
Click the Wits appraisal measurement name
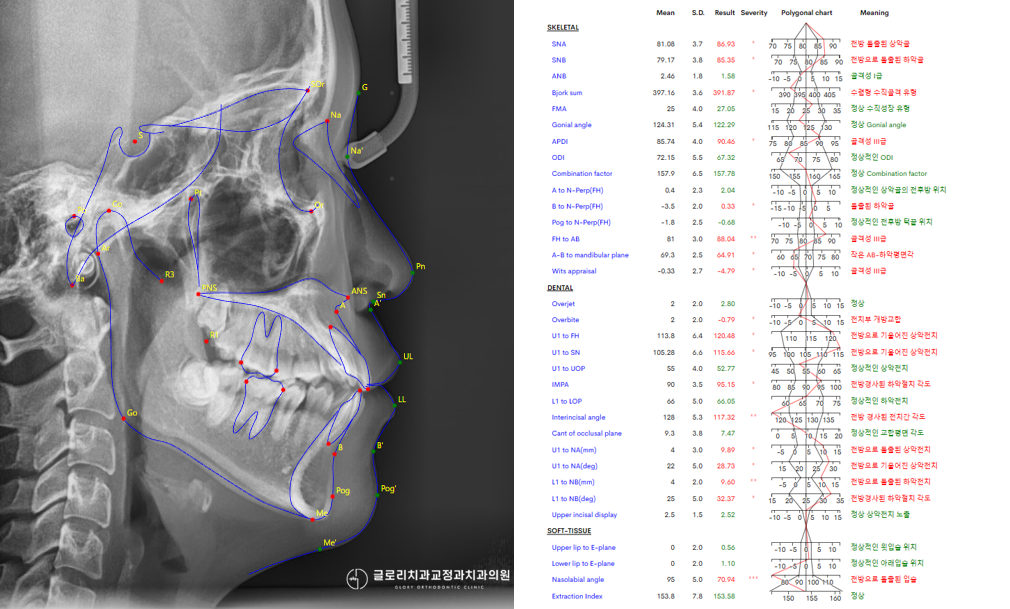point(573,271)
